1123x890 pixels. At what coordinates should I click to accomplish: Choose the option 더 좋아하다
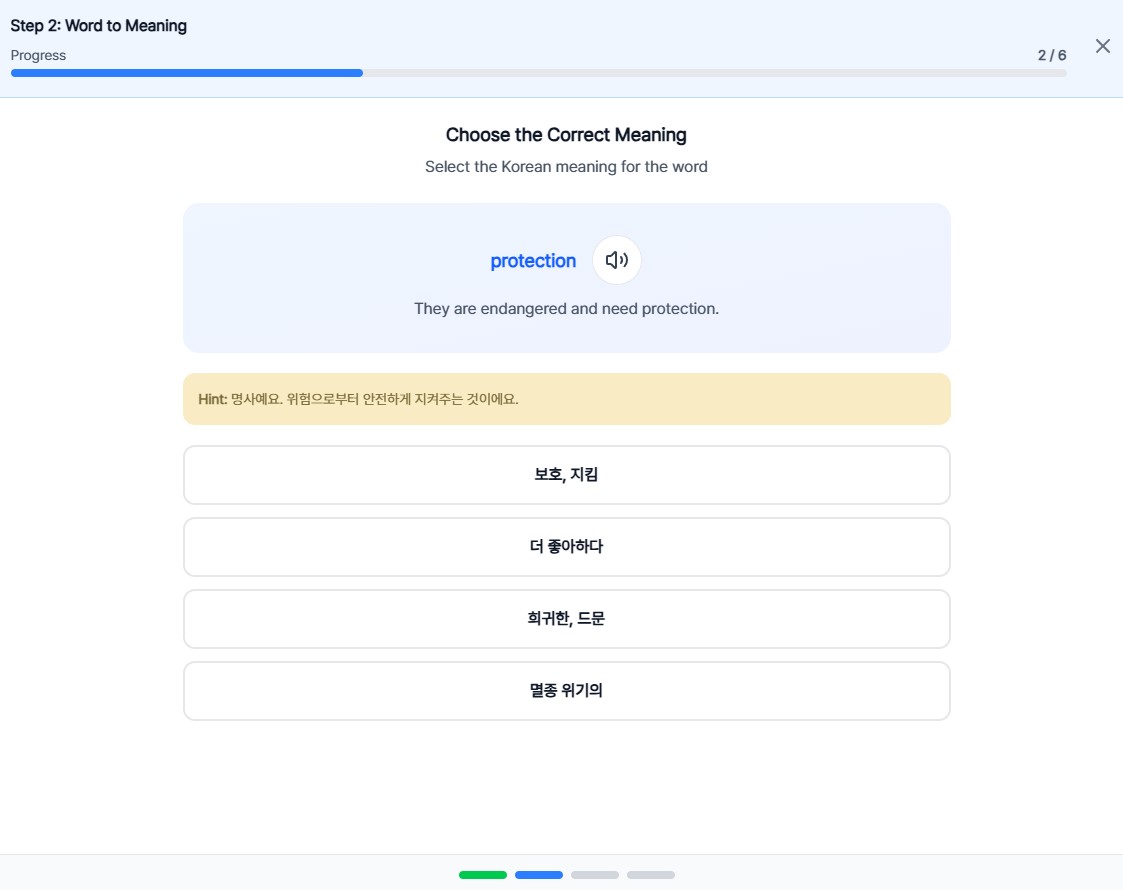point(566,547)
